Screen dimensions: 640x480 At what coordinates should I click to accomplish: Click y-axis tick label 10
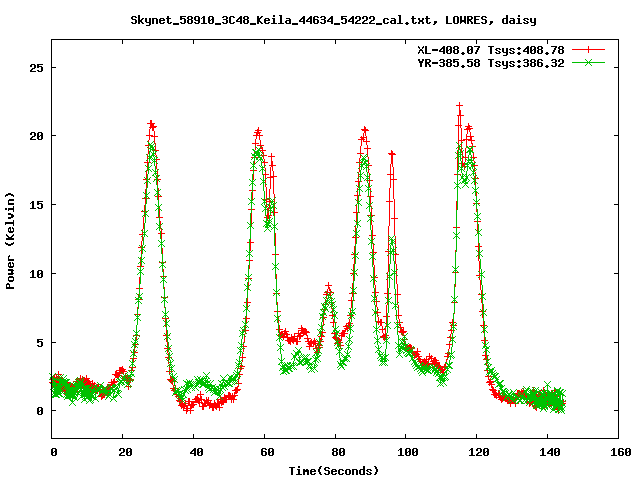click(x=36, y=274)
